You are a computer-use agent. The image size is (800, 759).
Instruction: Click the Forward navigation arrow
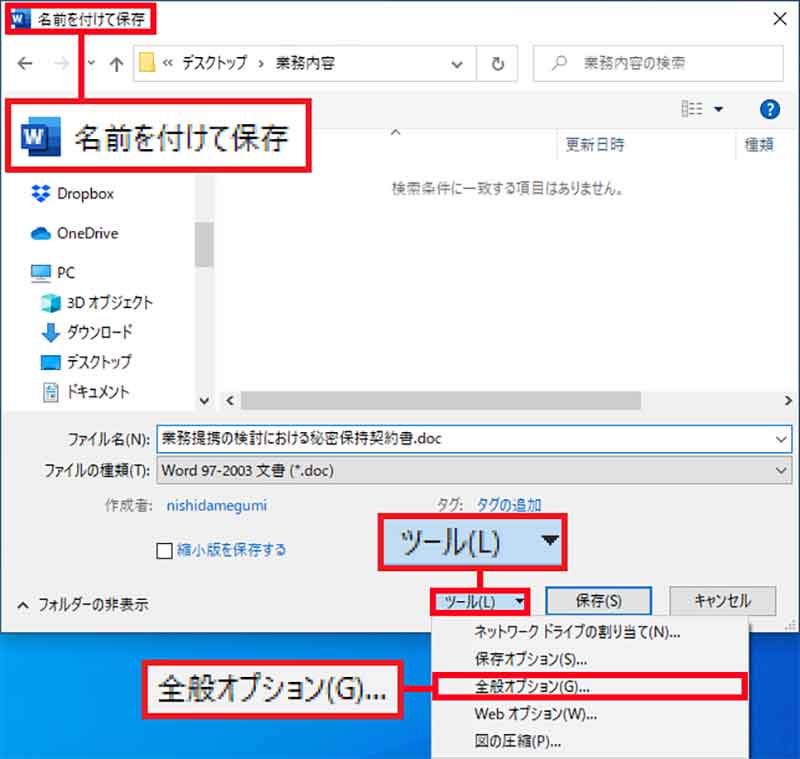tap(61, 63)
